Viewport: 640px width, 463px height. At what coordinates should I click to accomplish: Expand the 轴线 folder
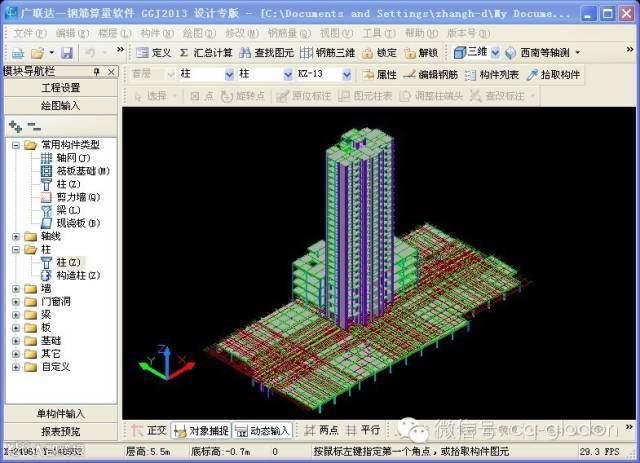[16, 236]
